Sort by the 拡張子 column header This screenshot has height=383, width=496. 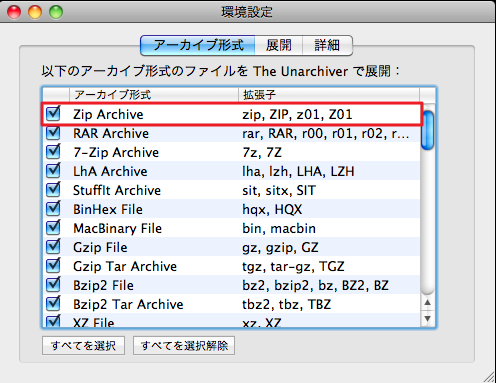329,95
